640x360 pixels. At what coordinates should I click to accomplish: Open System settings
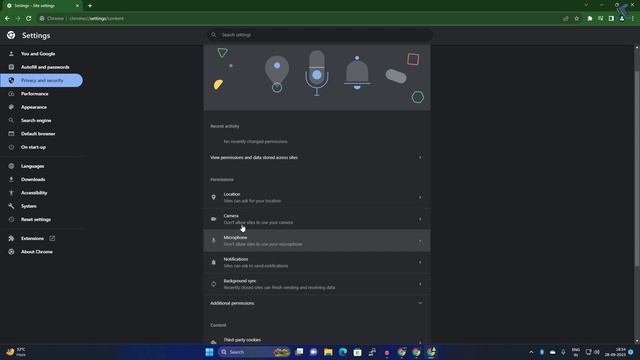29,206
